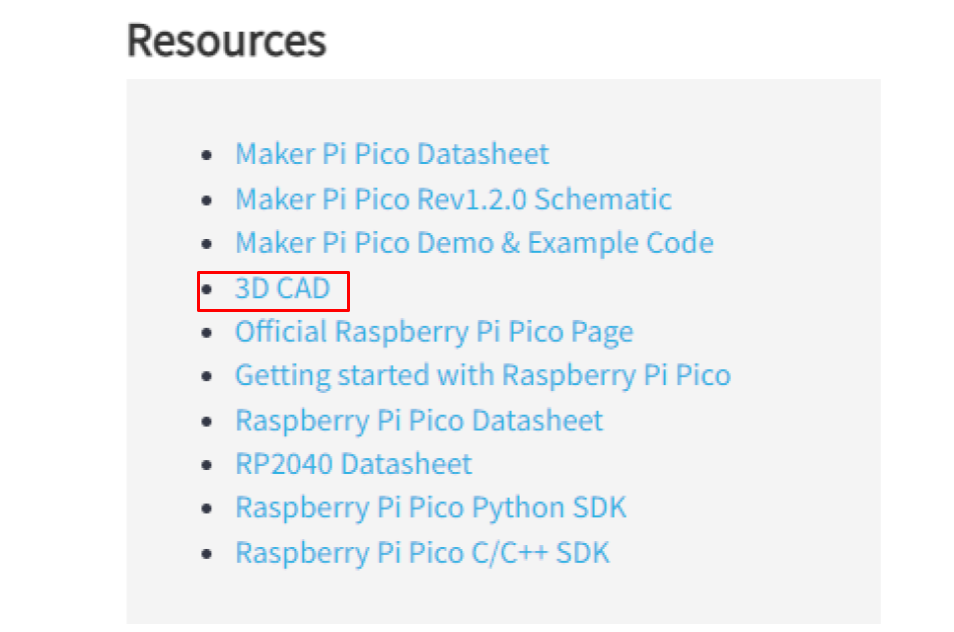The width and height of the screenshot is (954, 632).
Task: Click the bullet beside Official Raspberry Pi Pico Page
Action: click(207, 333)
